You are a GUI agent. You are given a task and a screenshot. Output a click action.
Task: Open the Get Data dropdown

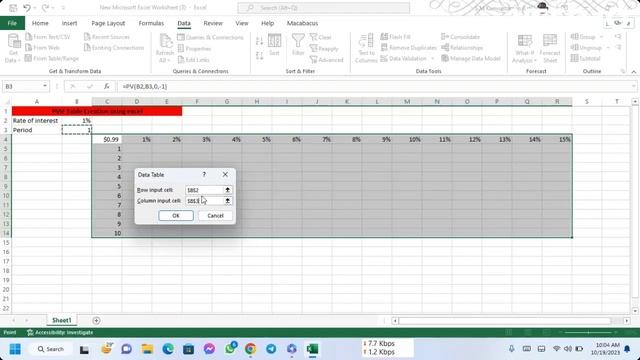point(13,49)
